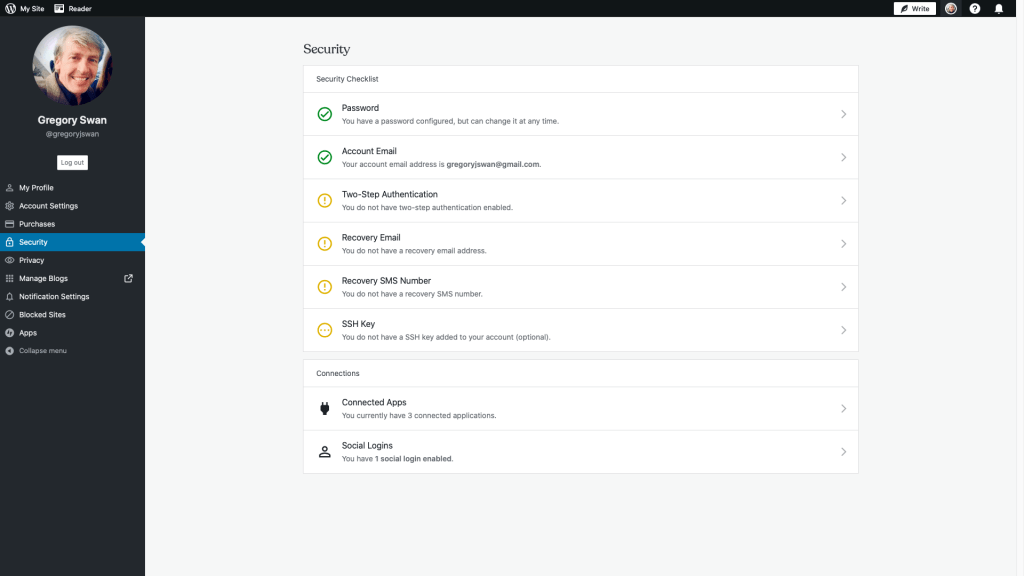Image resolution: width=1024 pixels, height=576 pixels.
Task: Click the green checkmark next to Password
Action: tap(324, 114)
